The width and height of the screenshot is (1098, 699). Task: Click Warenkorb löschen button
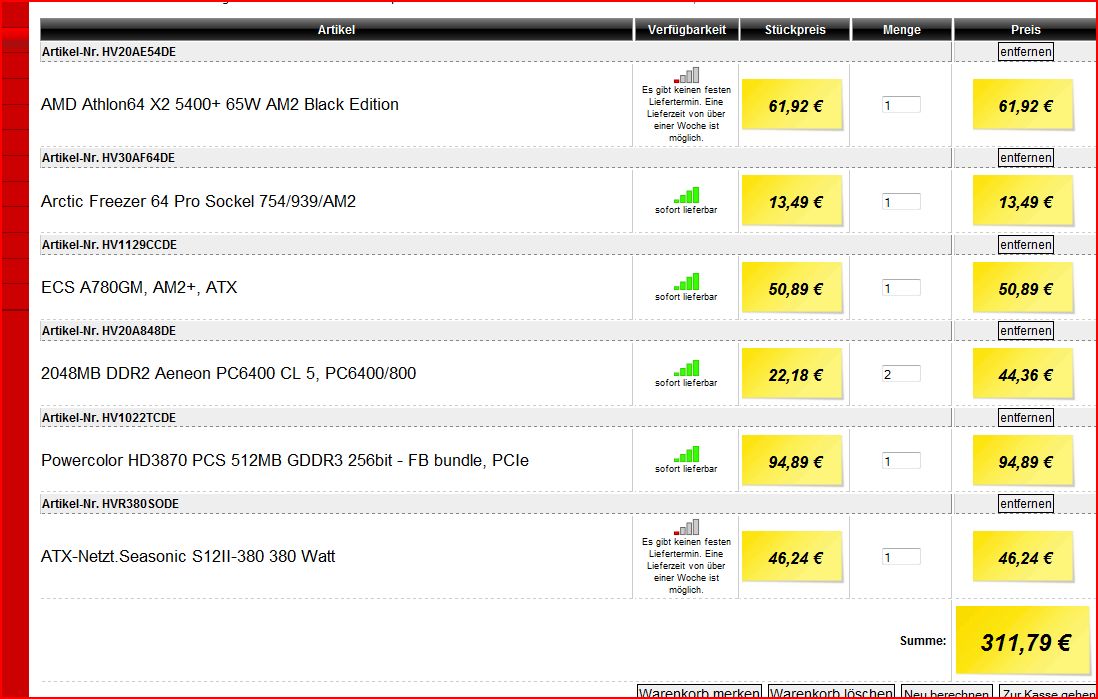[x=831, y=692]
